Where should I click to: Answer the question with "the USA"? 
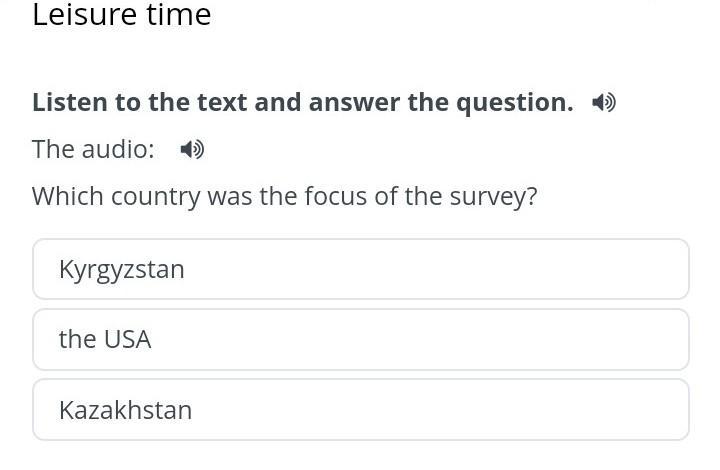[360, 339]
